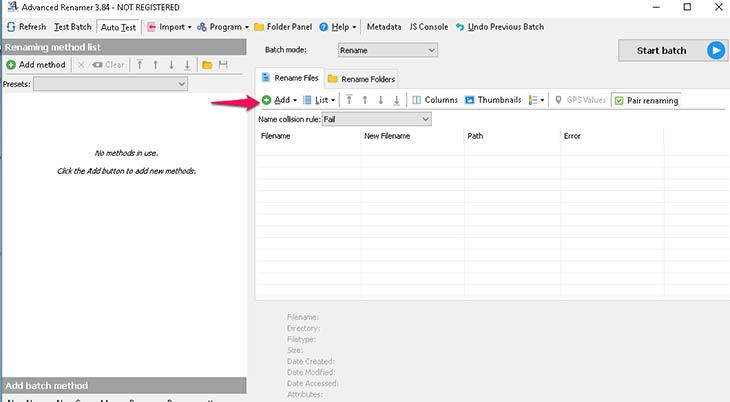
Task: Open the Add files dropdown
Action: 279,100
